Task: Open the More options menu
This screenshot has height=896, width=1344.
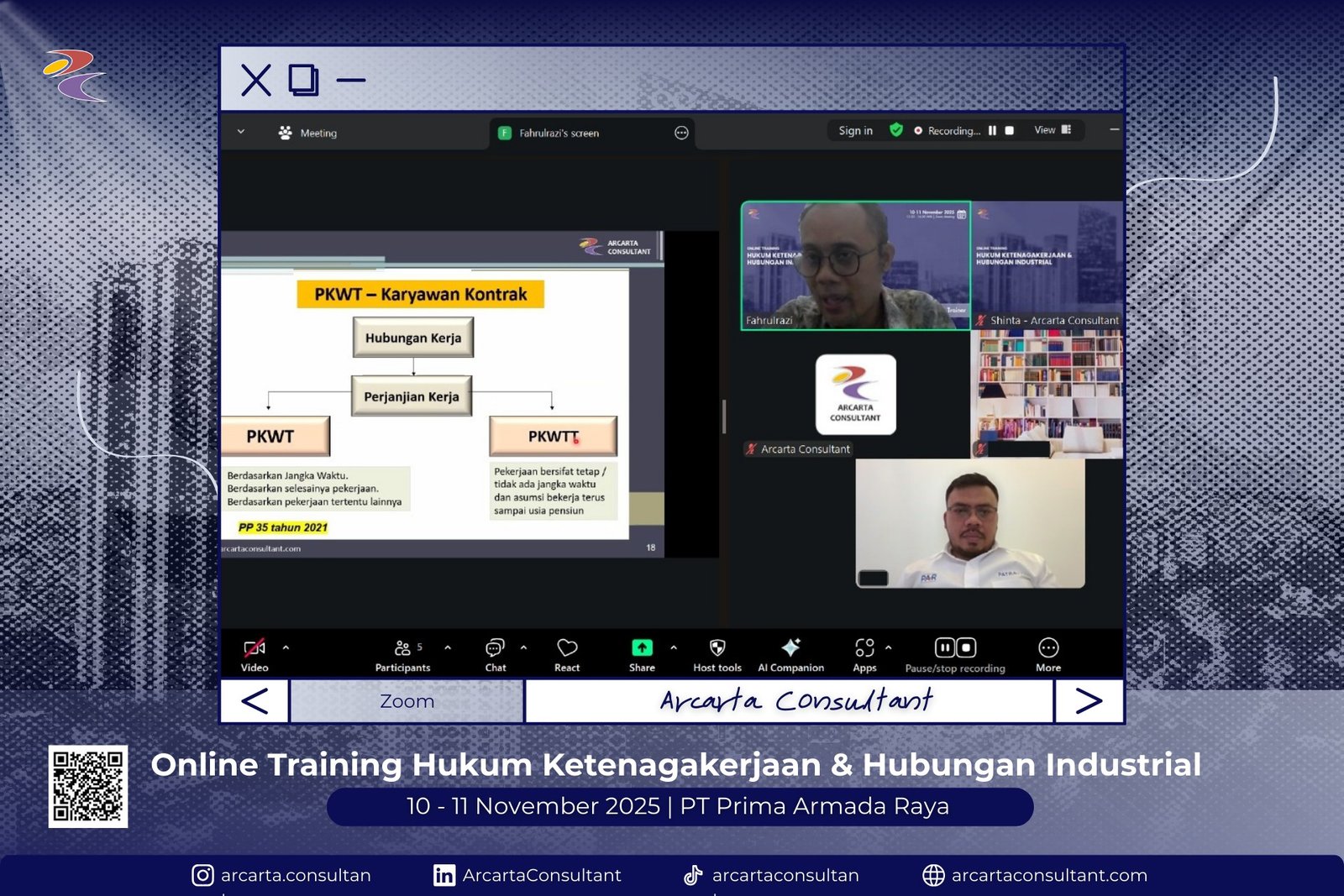Action: 1048,654
